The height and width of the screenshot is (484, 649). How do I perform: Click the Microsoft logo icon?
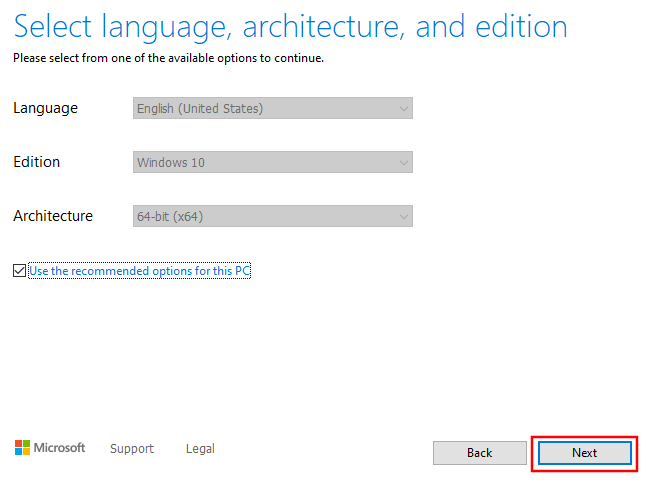[x=22, y=448]
